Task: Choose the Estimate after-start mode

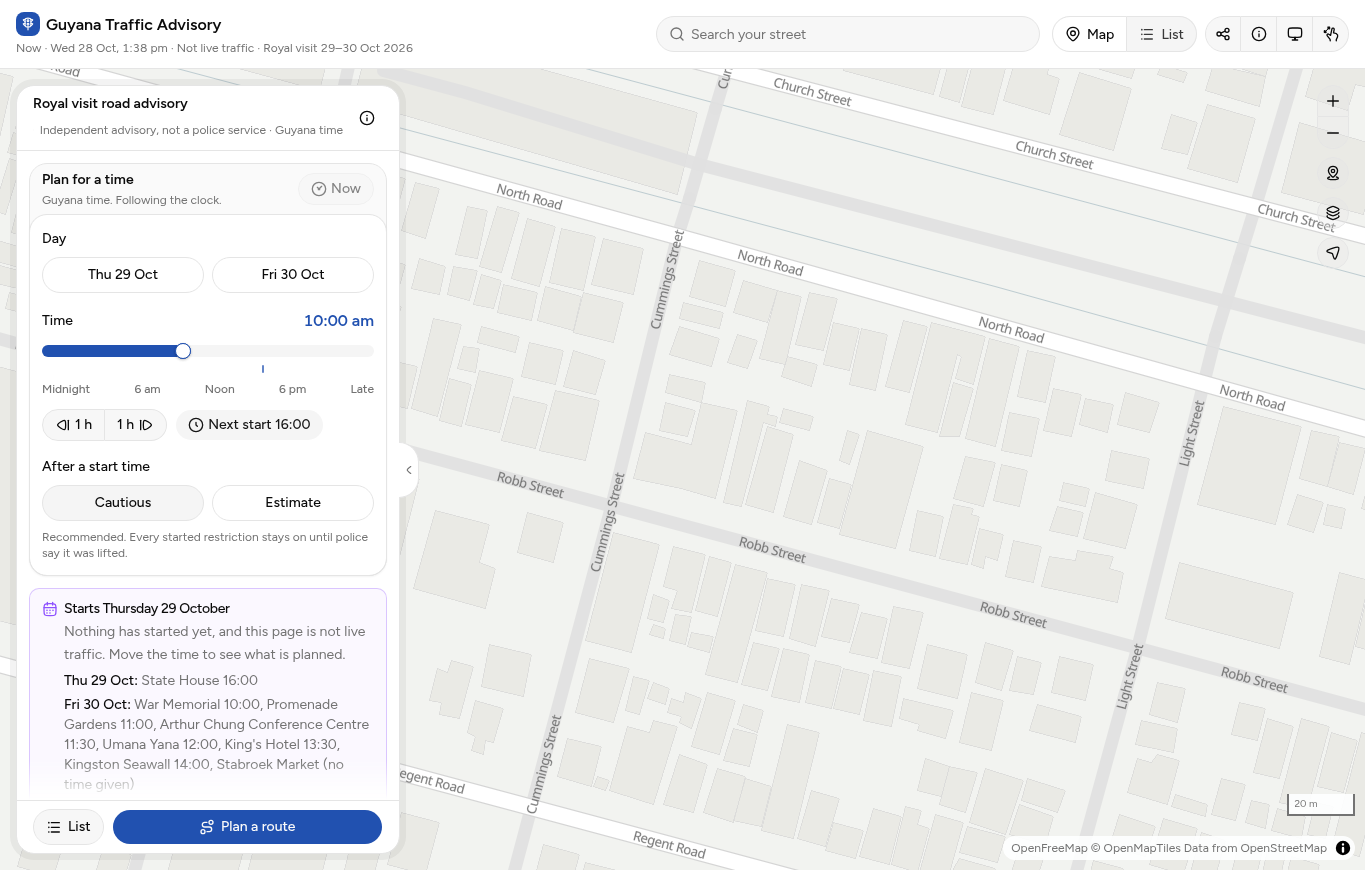Action: 293,503
